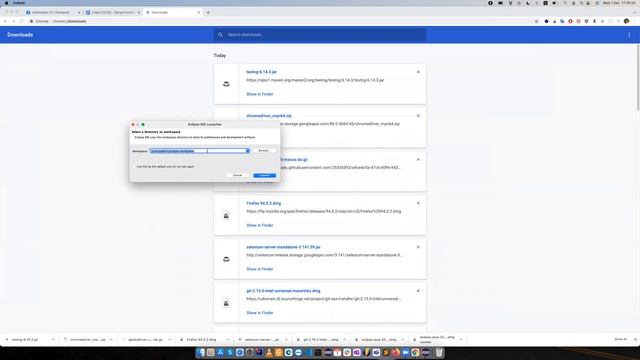Screen dimensions: 640x360
Task: Reload the page
Action: point(22,21)
